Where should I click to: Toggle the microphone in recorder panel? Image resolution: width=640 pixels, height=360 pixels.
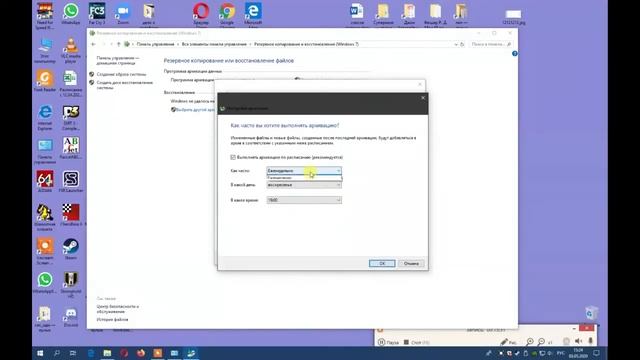[591, 341]
